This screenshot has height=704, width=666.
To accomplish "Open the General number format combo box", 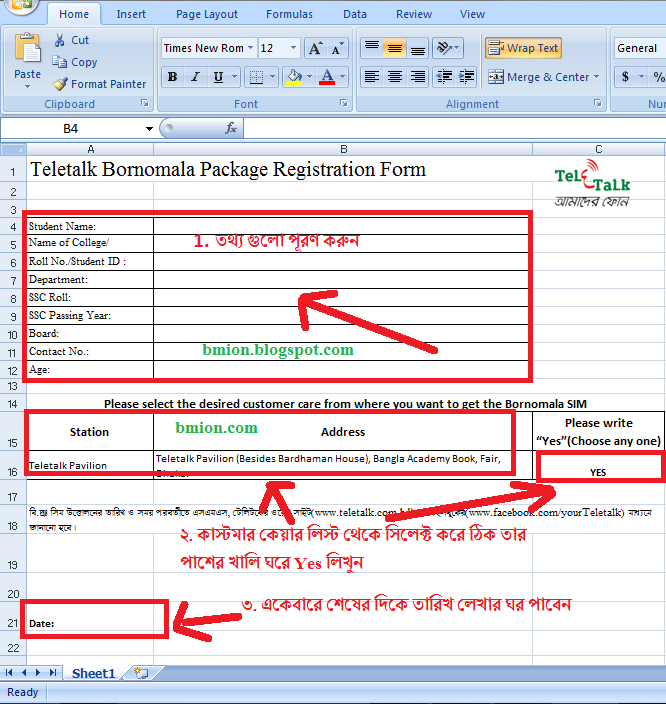I will tap(639, 48).
